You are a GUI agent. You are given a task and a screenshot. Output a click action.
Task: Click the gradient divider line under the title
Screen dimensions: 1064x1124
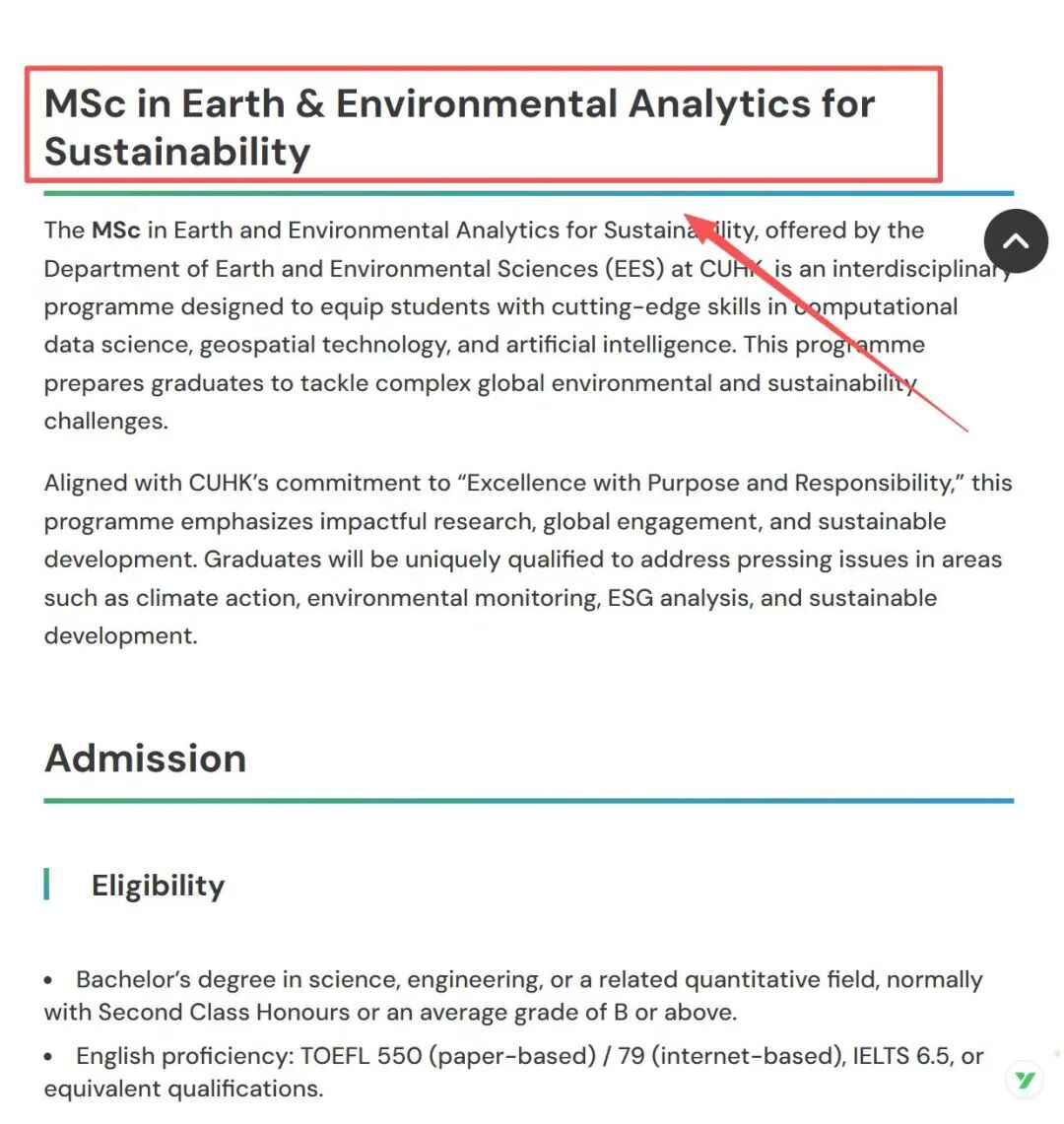point(528,193)
